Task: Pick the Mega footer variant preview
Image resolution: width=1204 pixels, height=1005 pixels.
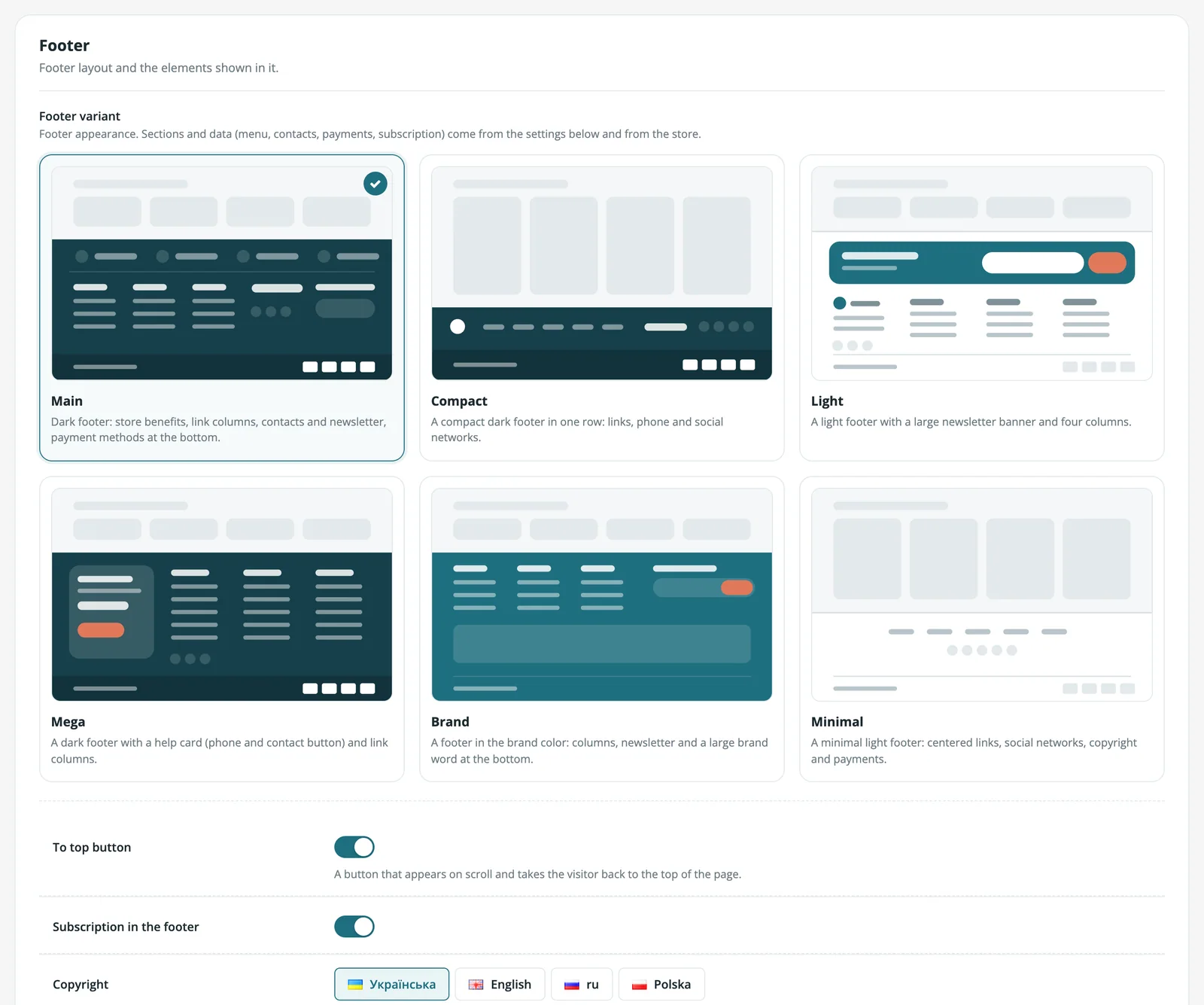Action: click(221, 595)
